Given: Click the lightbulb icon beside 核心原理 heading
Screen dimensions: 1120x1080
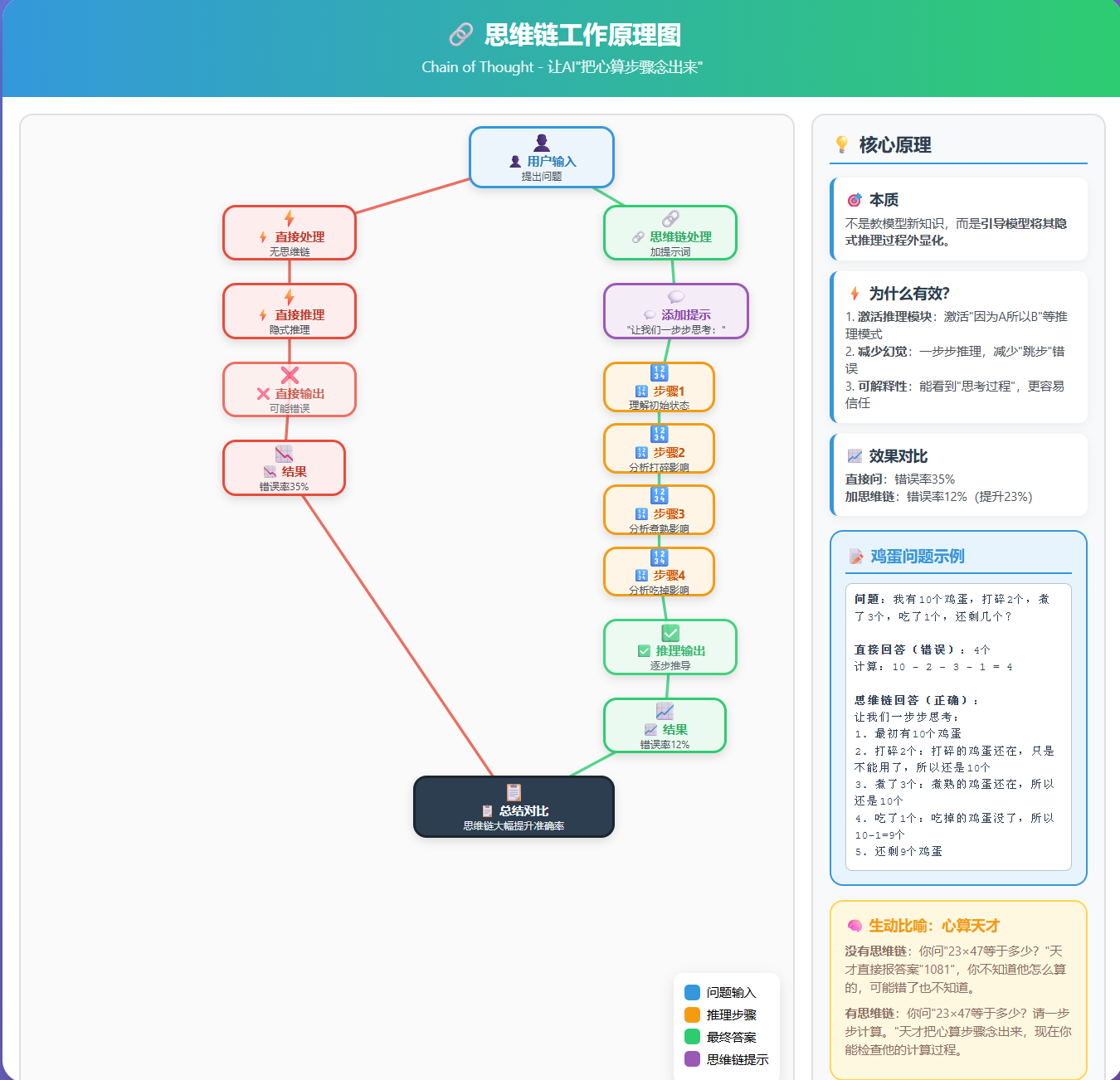Looking at the screenshot, I should tap(840, 144).
